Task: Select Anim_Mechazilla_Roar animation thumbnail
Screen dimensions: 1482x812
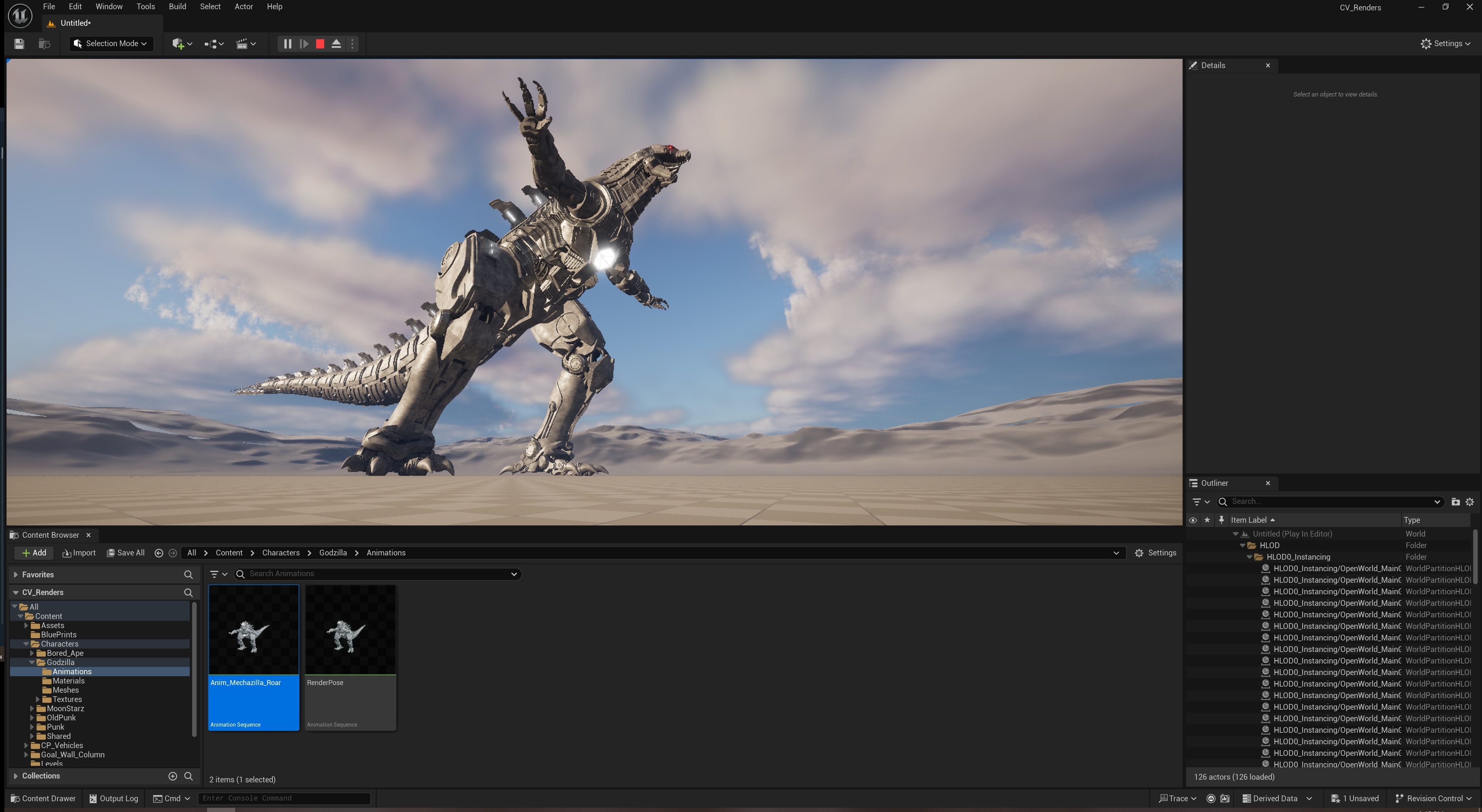Action: tap(254, 659)
